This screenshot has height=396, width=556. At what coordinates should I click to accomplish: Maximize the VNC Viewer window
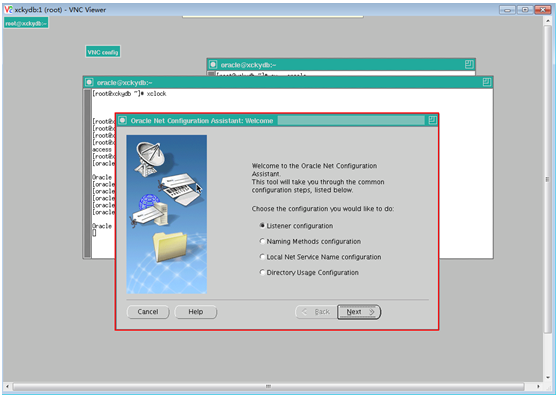525,10
